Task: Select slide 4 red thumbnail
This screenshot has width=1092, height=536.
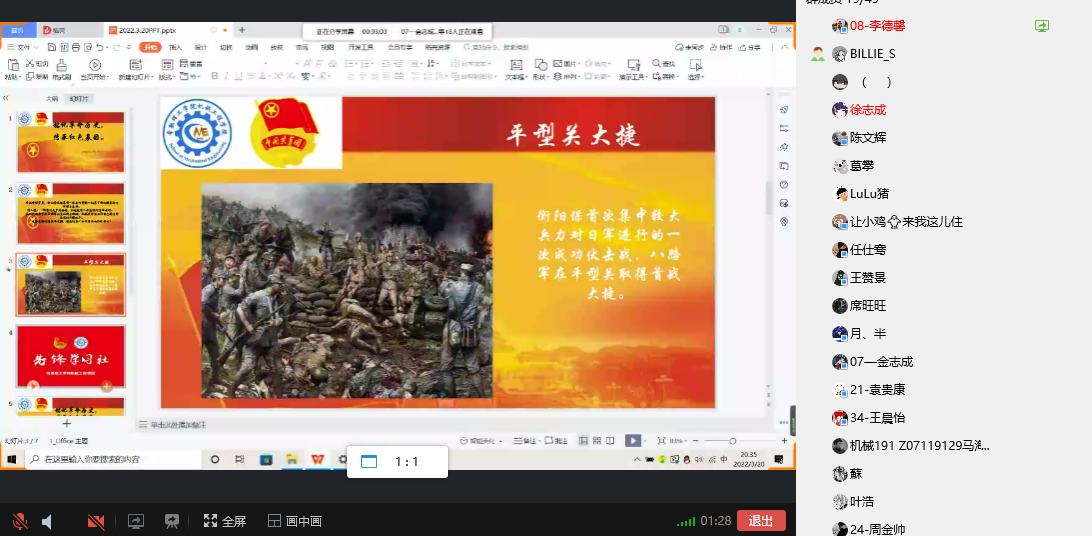Action: (71, 356)
